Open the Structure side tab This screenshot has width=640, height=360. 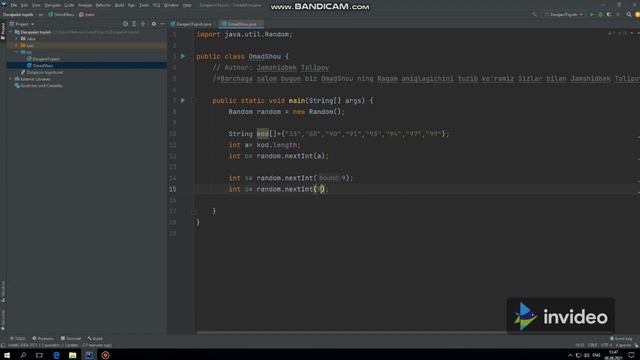[3, 291]
